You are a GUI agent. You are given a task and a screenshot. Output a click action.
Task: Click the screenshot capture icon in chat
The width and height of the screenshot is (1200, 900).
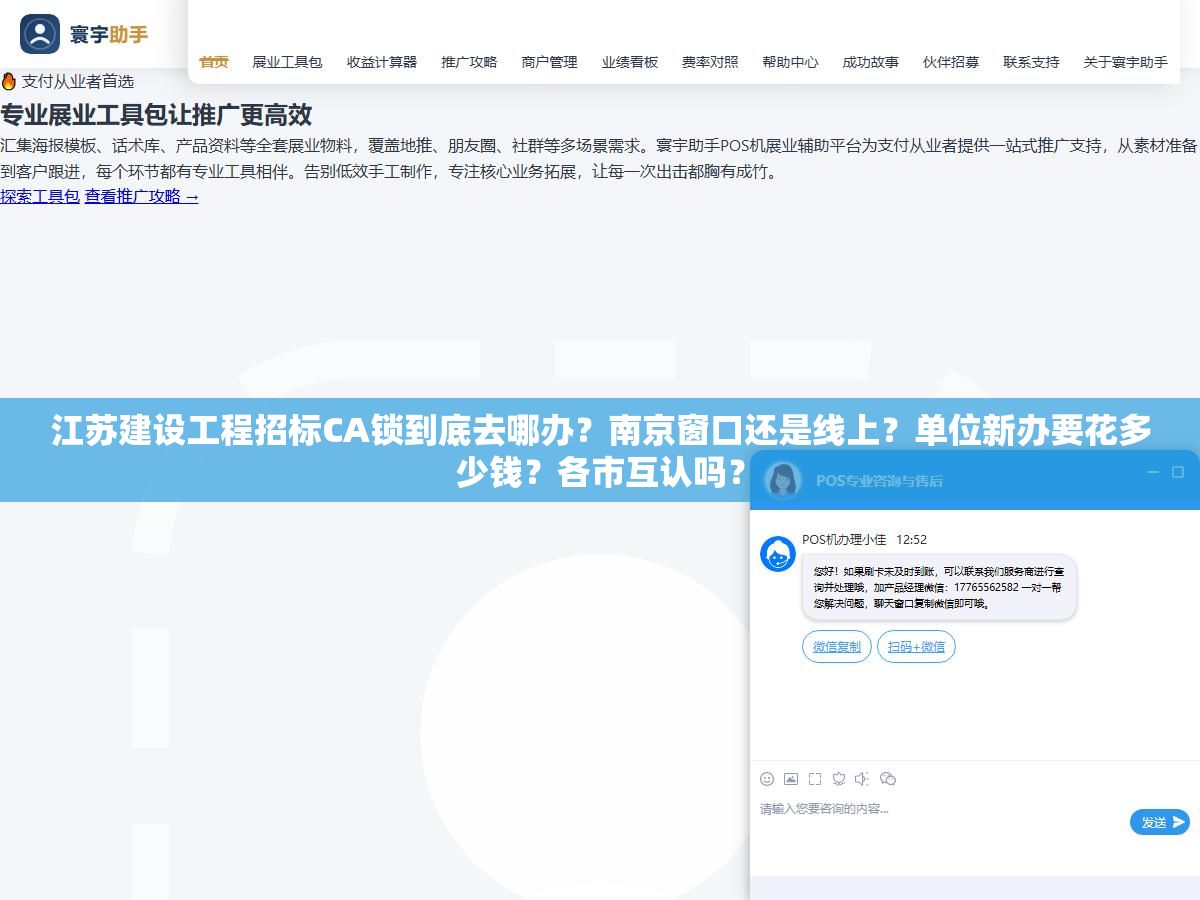click(815, 779)
